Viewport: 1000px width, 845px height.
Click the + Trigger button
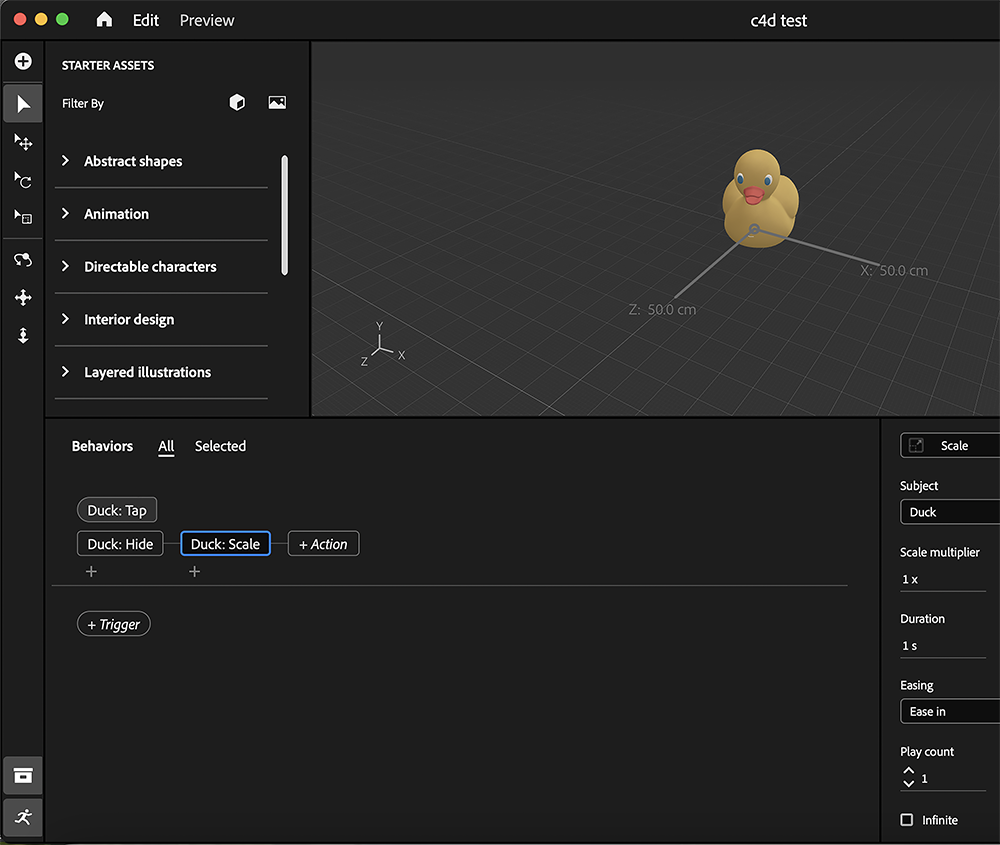(113, 623)
